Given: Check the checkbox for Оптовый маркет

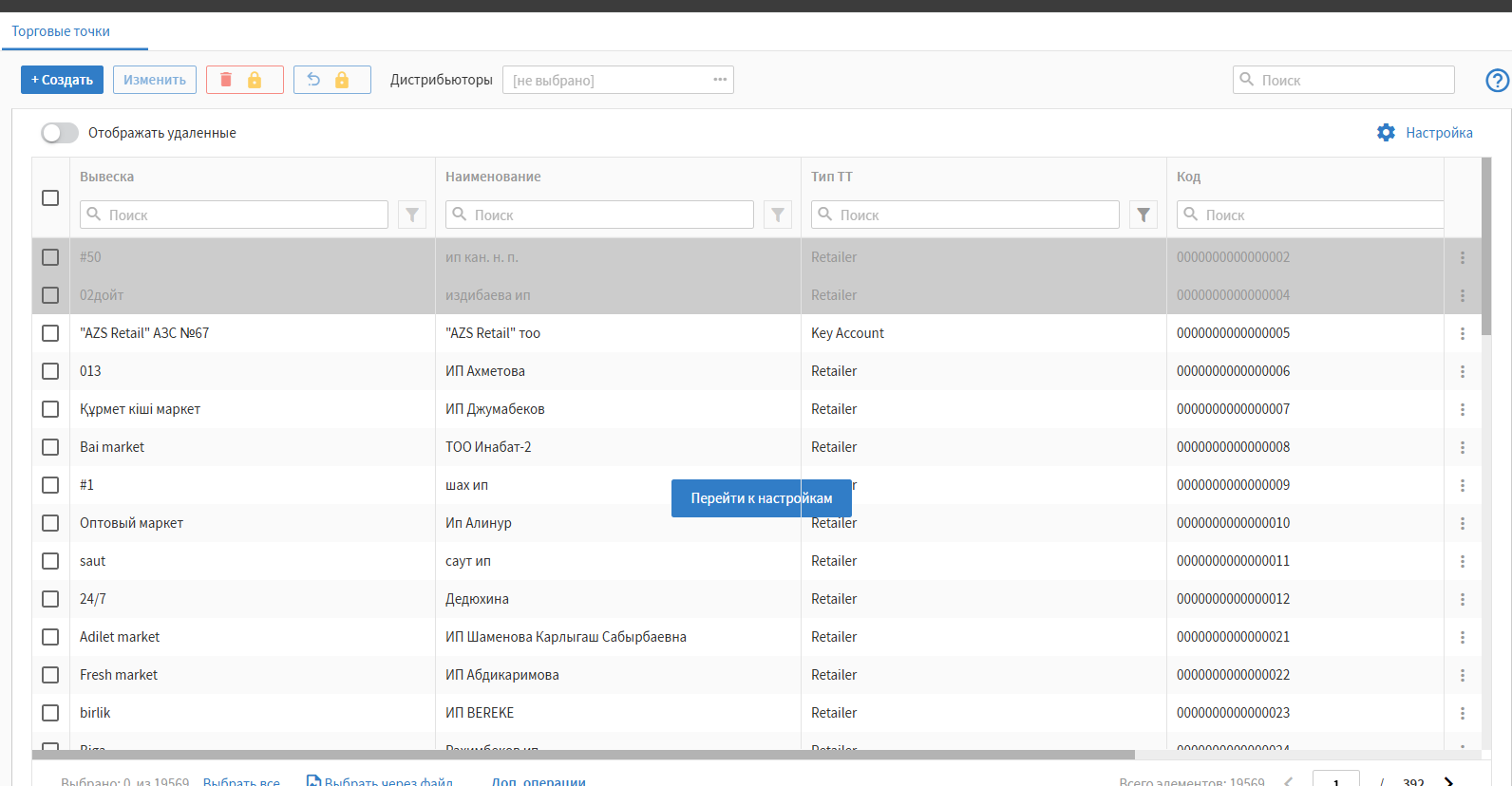Looking at the screenshot, I should [50, 523].
